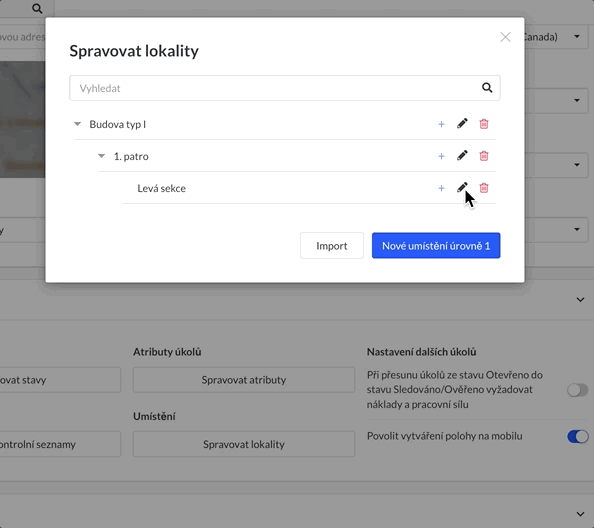Add a sub-location under 1. patro
Screen dimensions: 594x528
tap(441, 156)
